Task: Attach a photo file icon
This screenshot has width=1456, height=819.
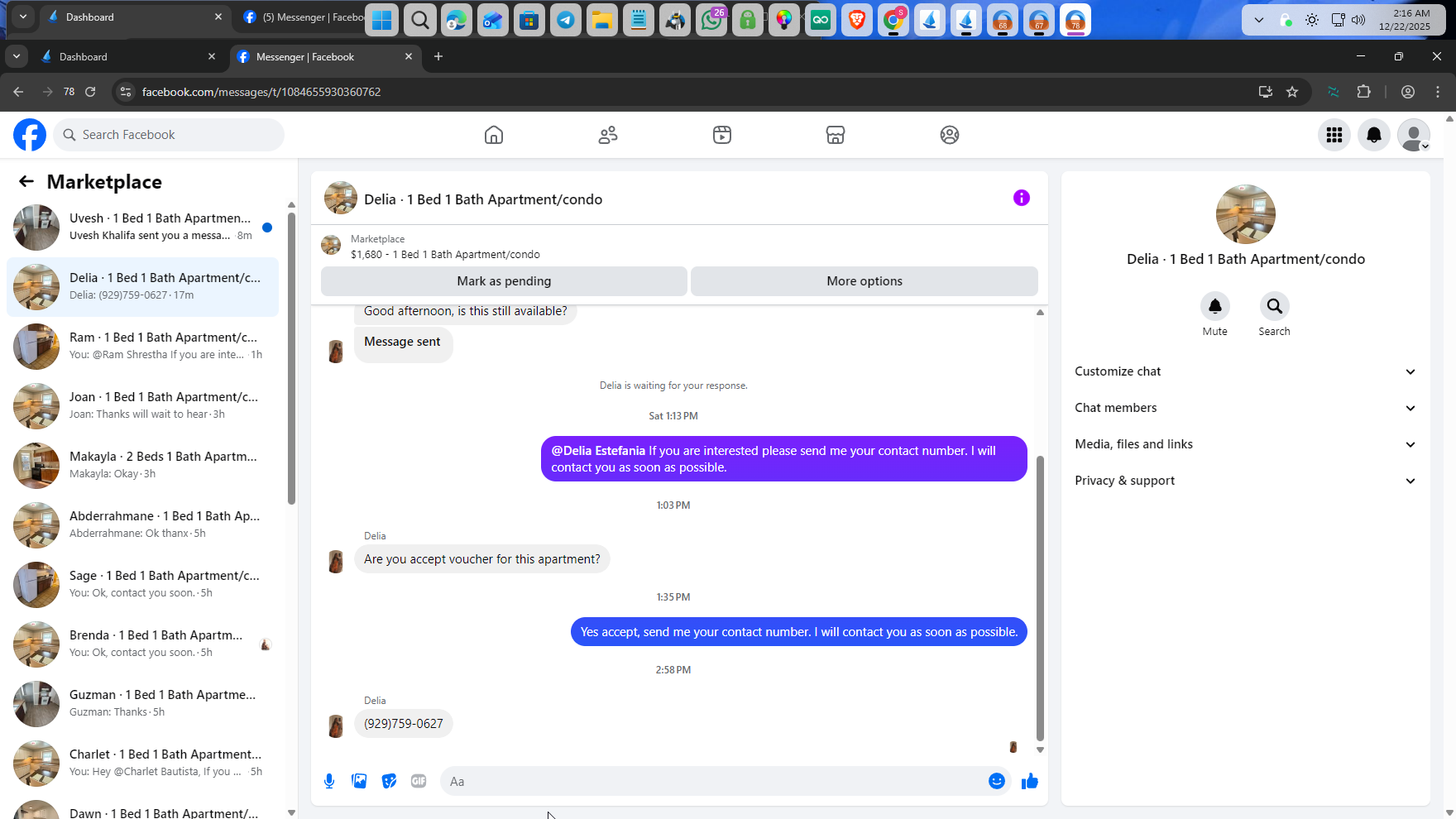Action: (359, 781)
